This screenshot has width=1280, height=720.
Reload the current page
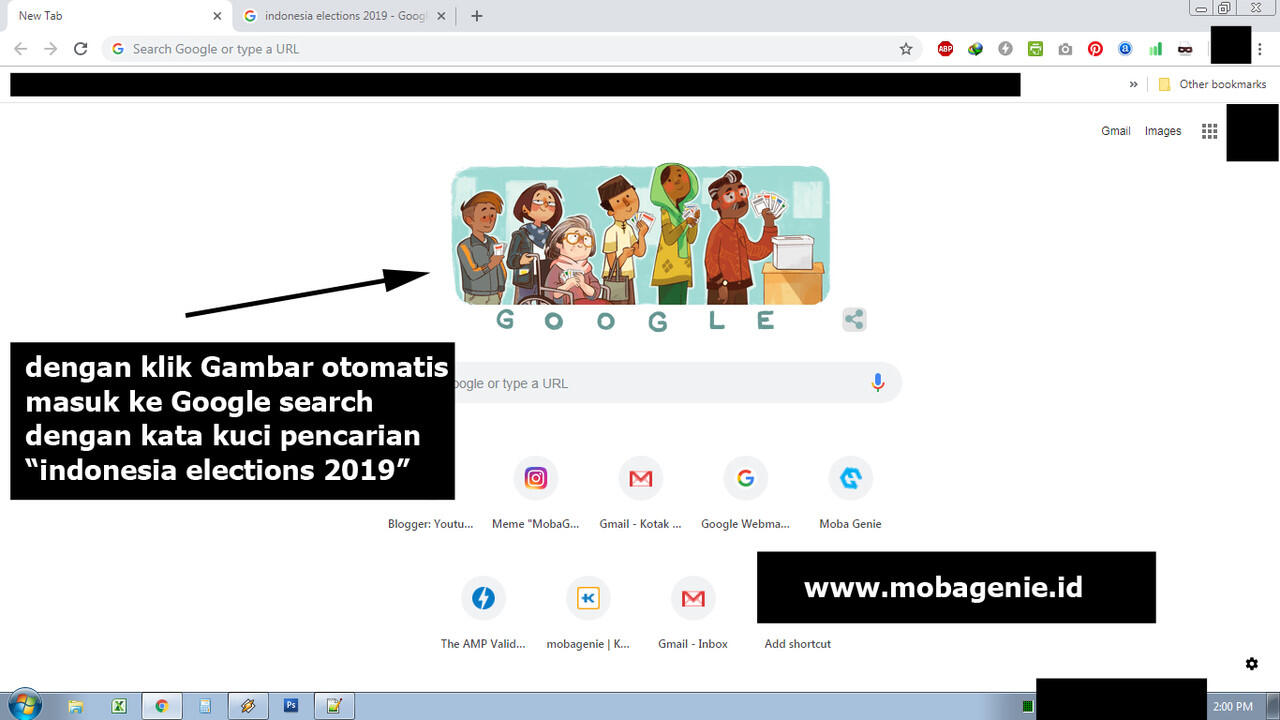coord(80,48)
